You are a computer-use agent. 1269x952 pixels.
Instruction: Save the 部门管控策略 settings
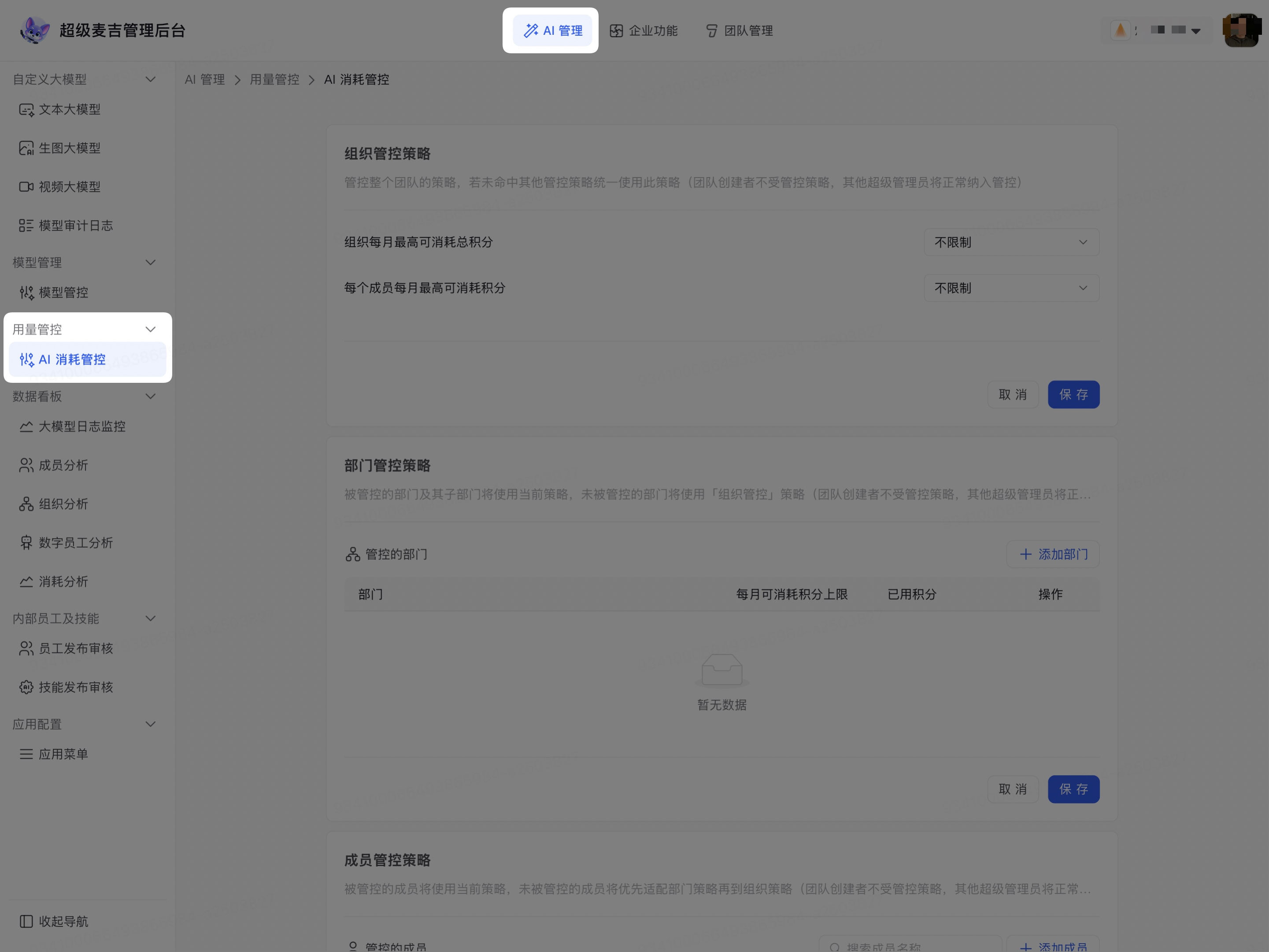(1073, 789)
